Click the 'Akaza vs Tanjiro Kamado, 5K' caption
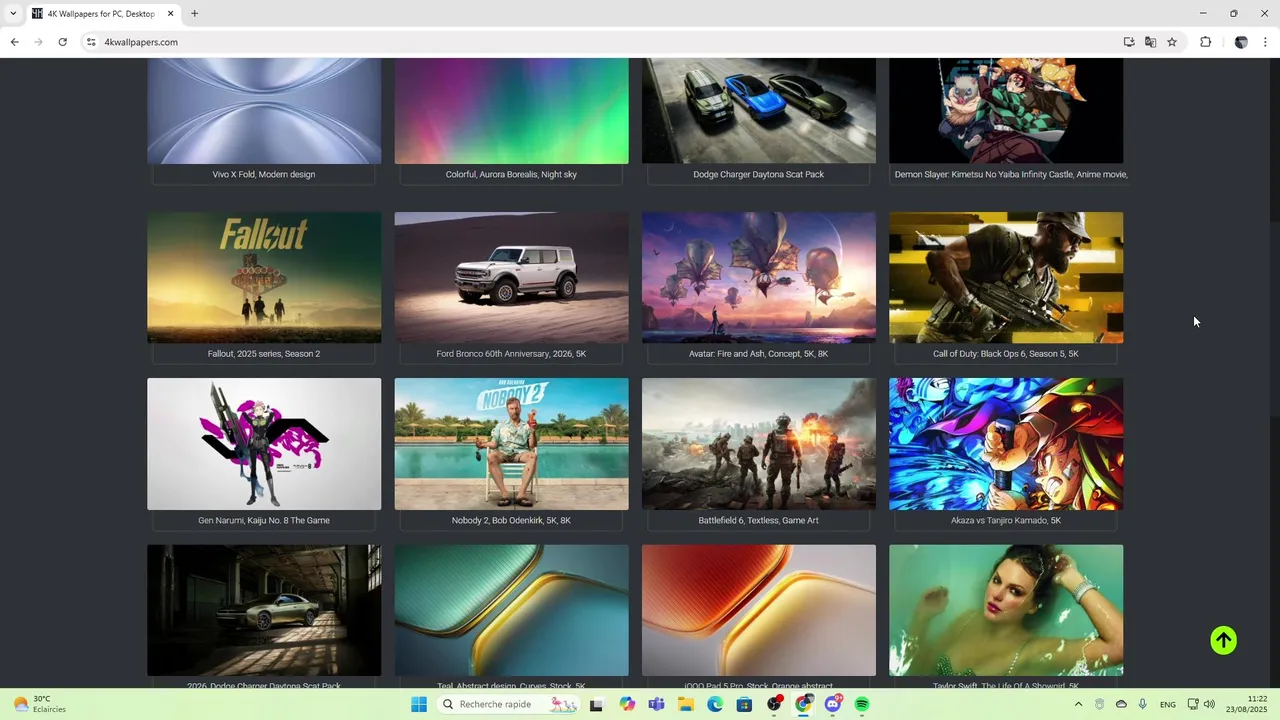The height and width of the screenshot is (720, 1280). [1006, 520]
